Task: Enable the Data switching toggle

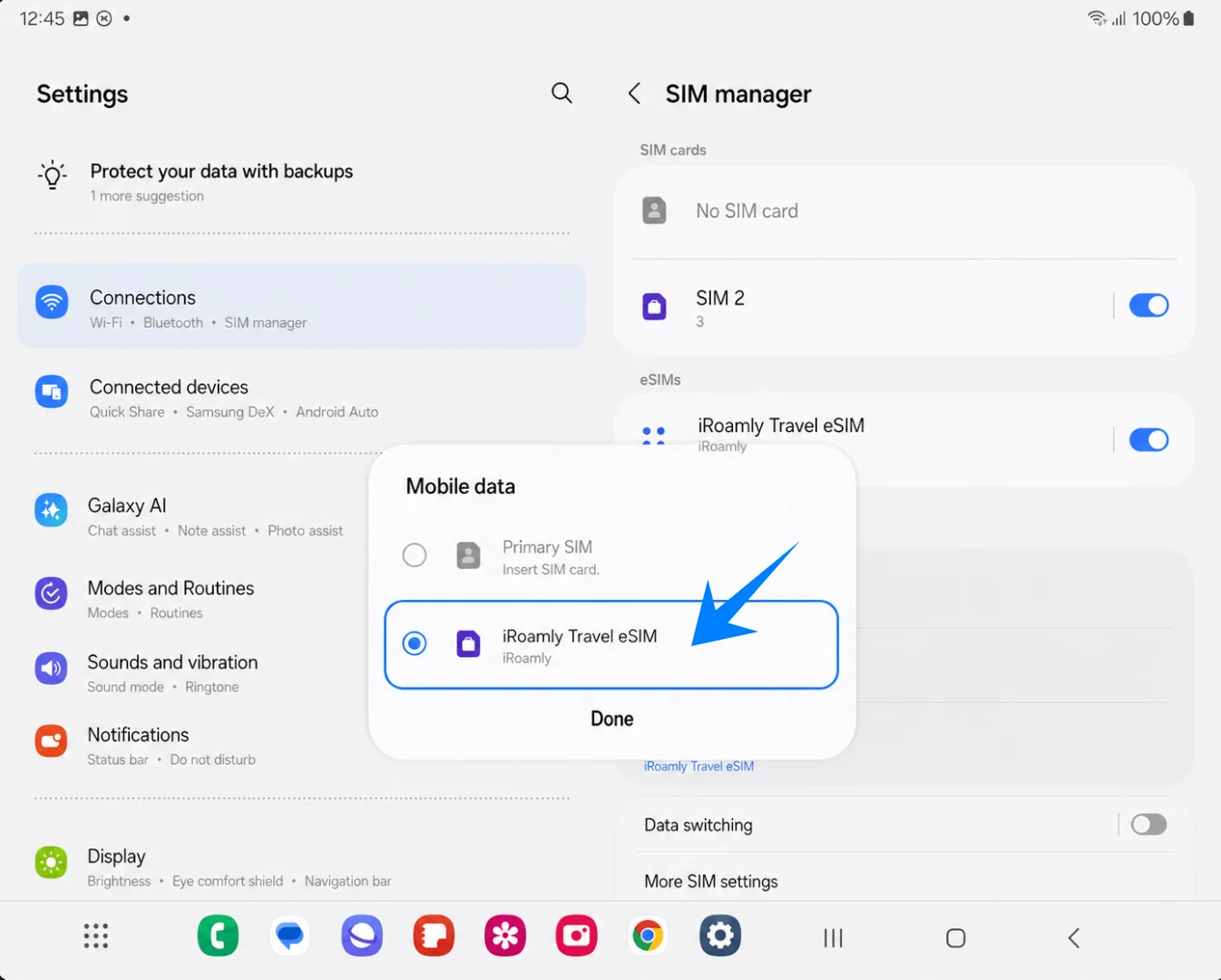Action: click(1148, 825)
